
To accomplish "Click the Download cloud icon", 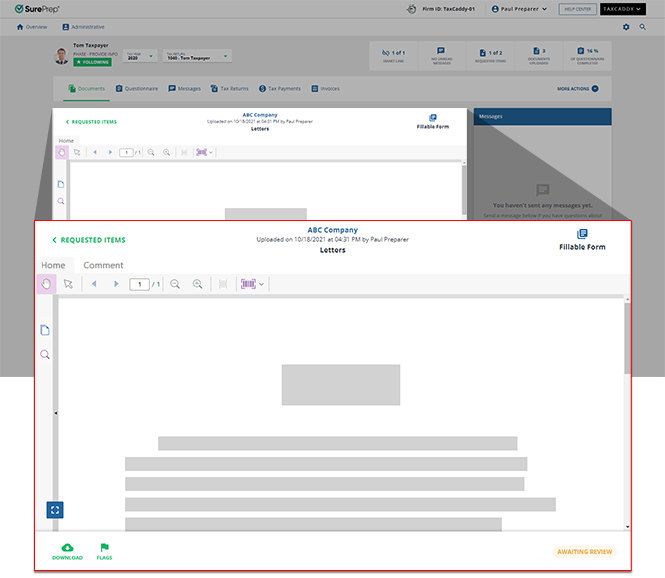I will pyautogui.click(x=67, y=551).
